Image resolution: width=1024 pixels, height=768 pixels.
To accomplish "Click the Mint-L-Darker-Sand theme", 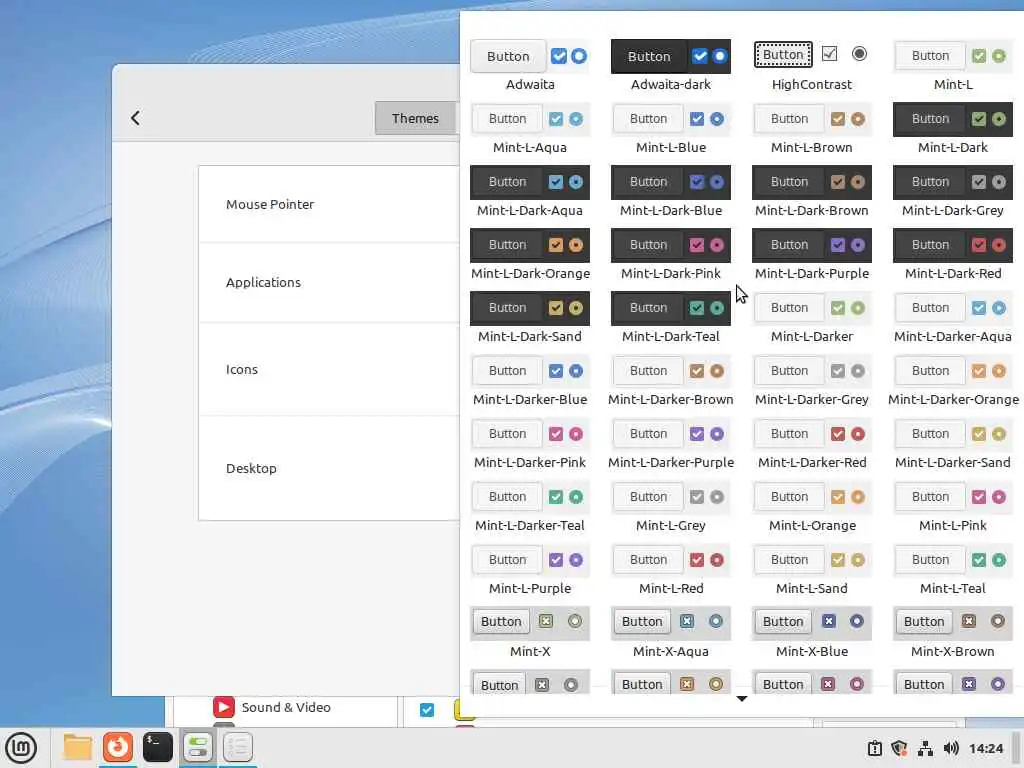I will click(x=953, y=443).
